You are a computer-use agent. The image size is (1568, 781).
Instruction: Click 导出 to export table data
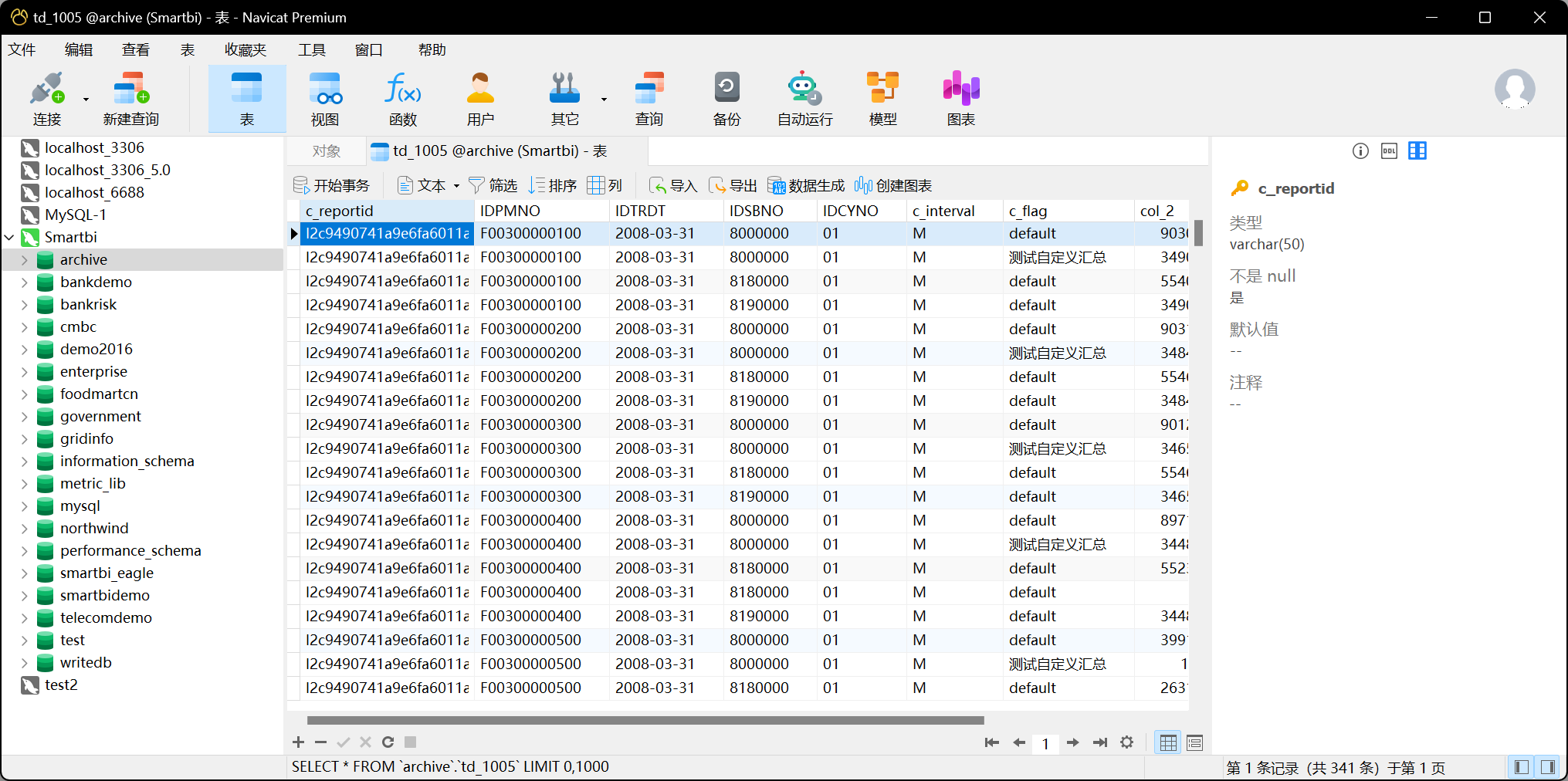pos(733,185)
